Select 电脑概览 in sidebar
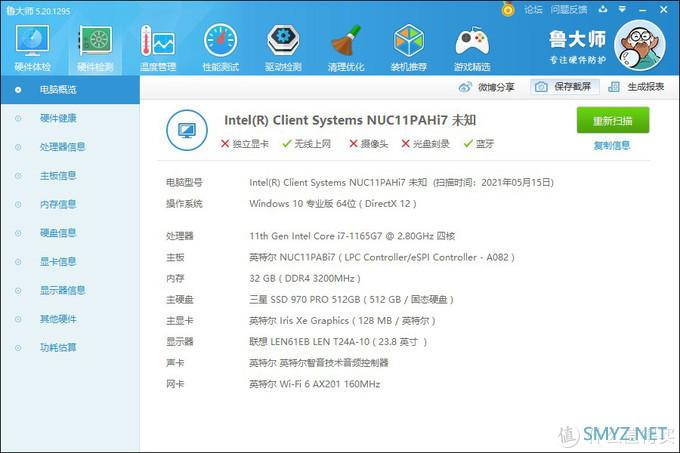This screenshot has height=453, width=680. tap(70, 90)
